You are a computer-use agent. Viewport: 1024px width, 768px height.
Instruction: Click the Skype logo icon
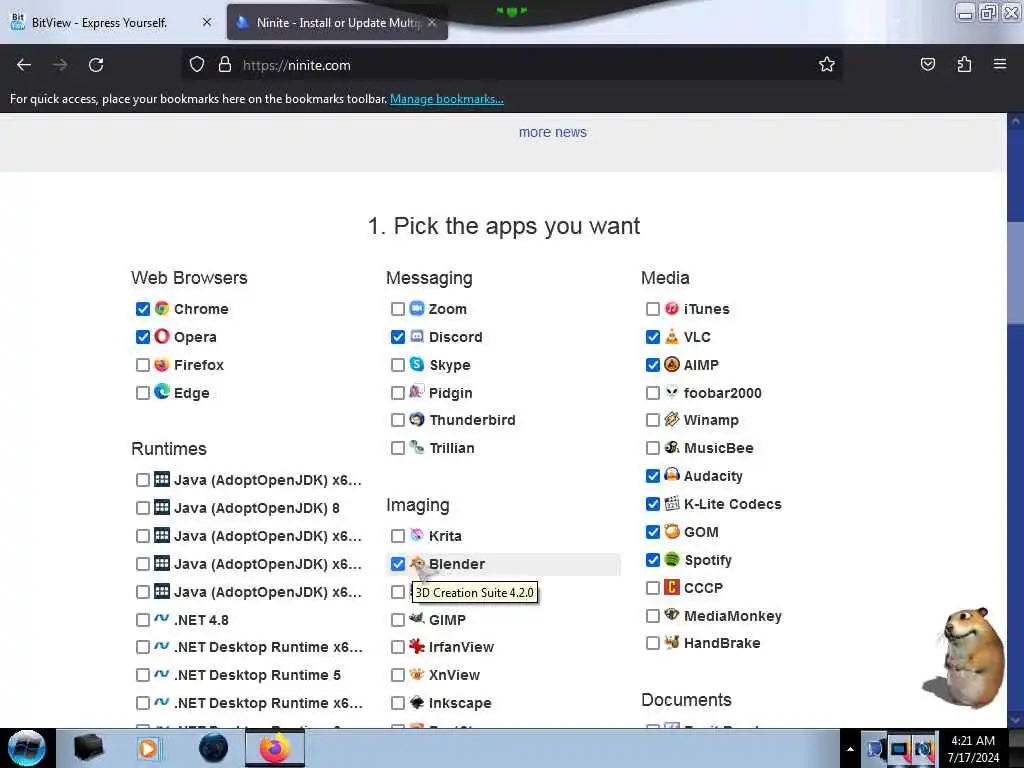pos(417,364)
